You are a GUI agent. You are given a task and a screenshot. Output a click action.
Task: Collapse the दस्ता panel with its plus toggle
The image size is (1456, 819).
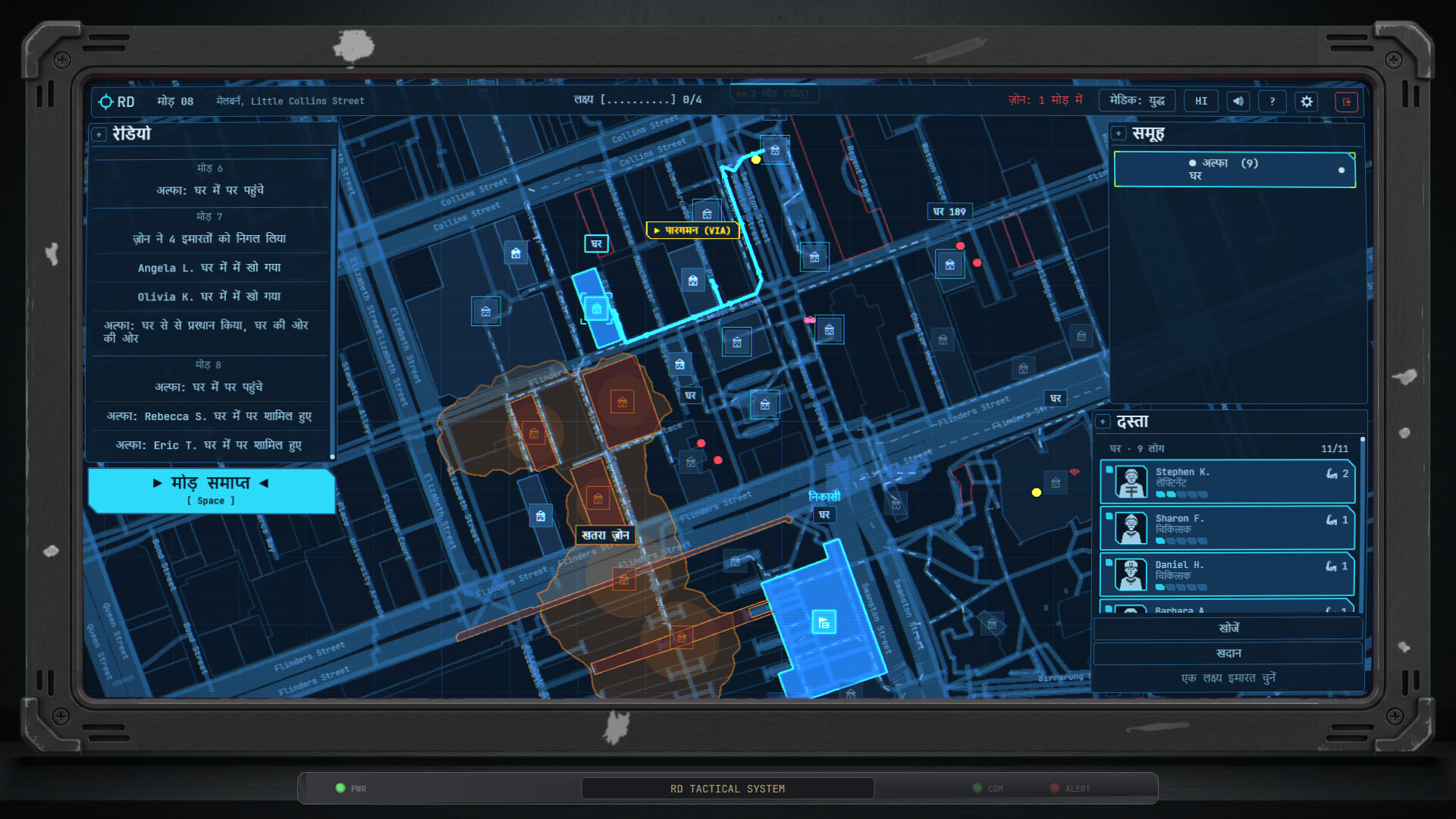1103,422
